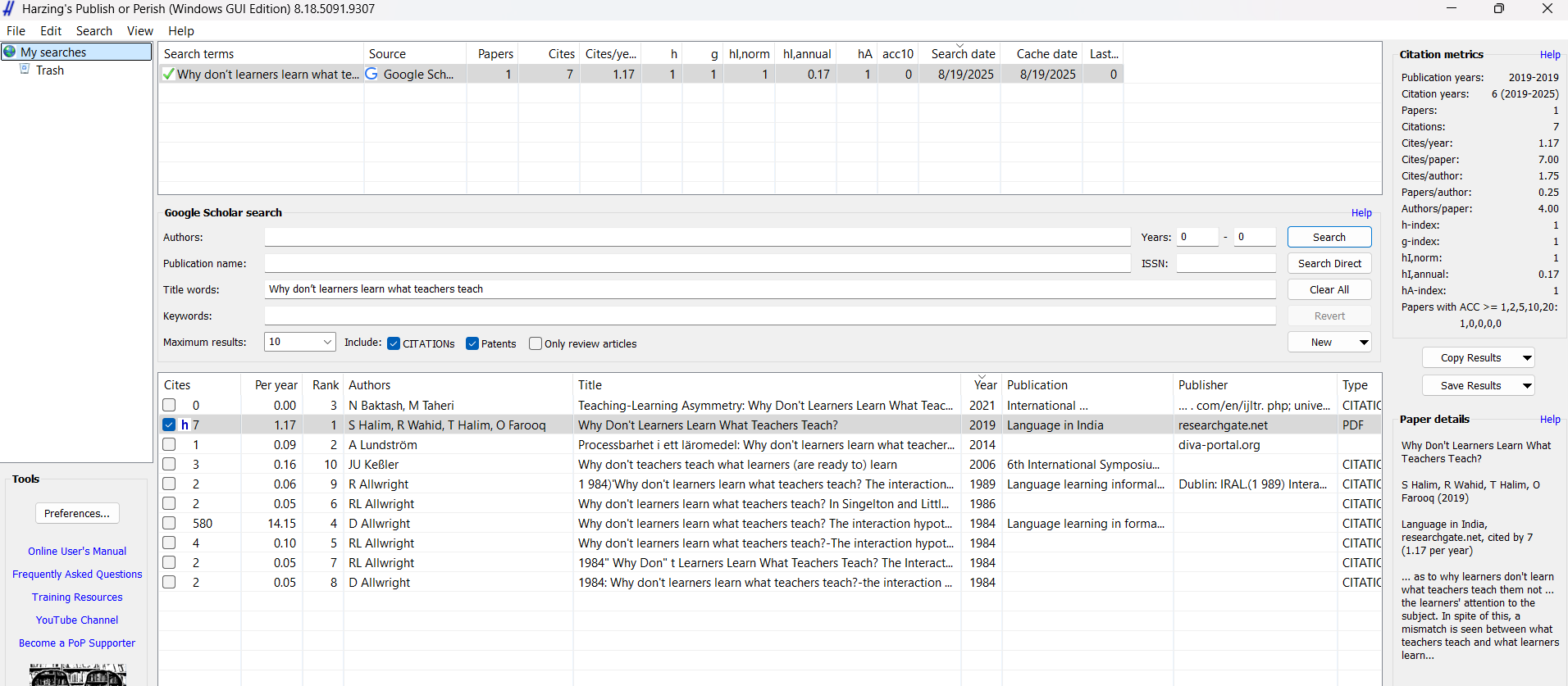Click the Save Results button
Viewport: 1568px width, 686px height.
tap(1471, 386)
